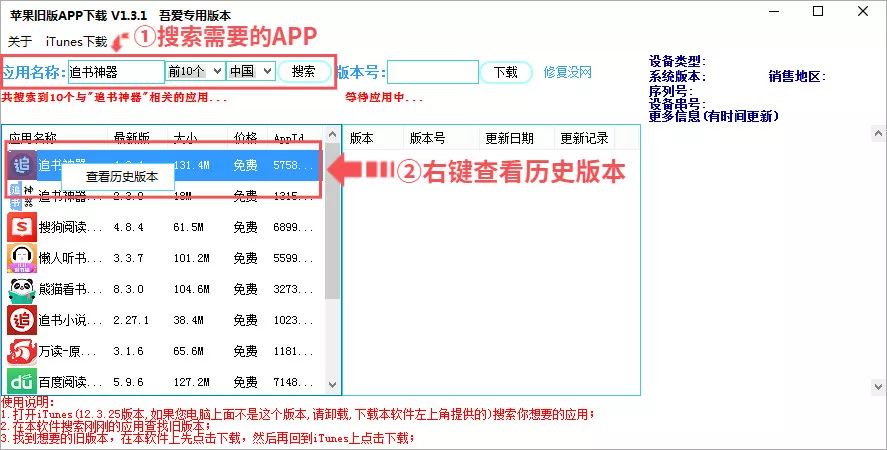The height and width of the screenshot is (450, 887).
Task: Click version 3.1.6 cell
Action: click(x=128, y=352)
